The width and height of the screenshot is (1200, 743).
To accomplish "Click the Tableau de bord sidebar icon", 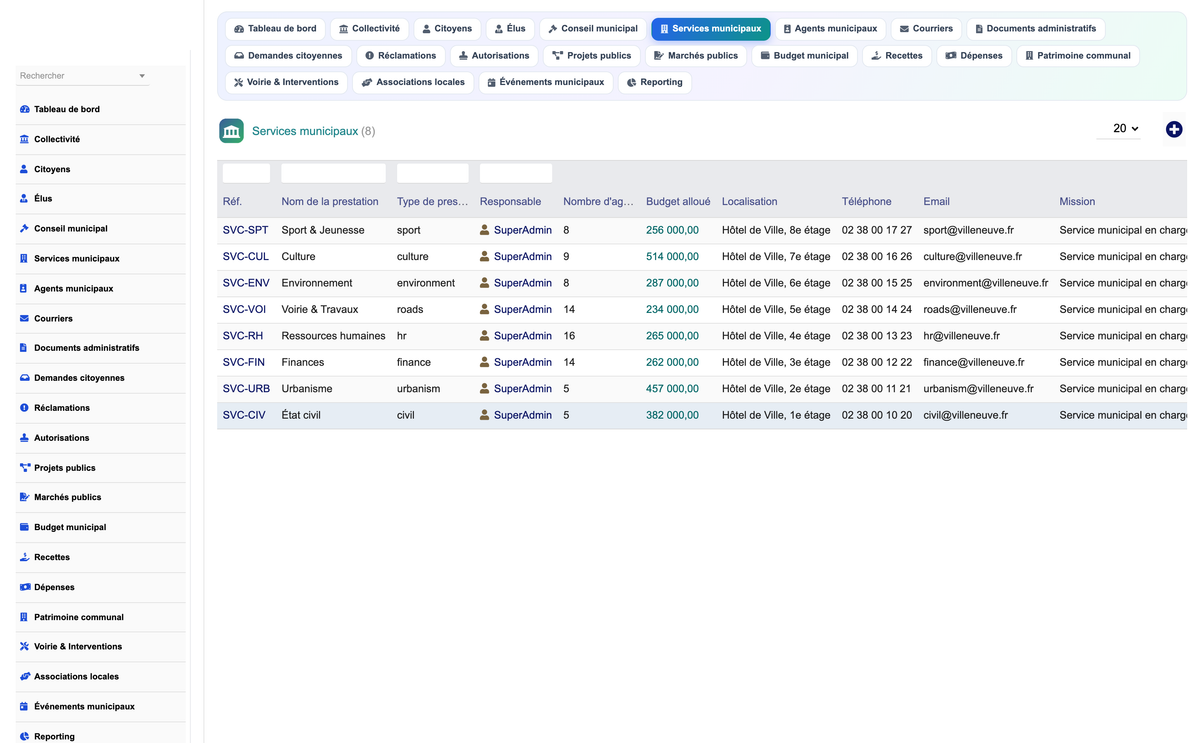I will click(x=24, y=109).
